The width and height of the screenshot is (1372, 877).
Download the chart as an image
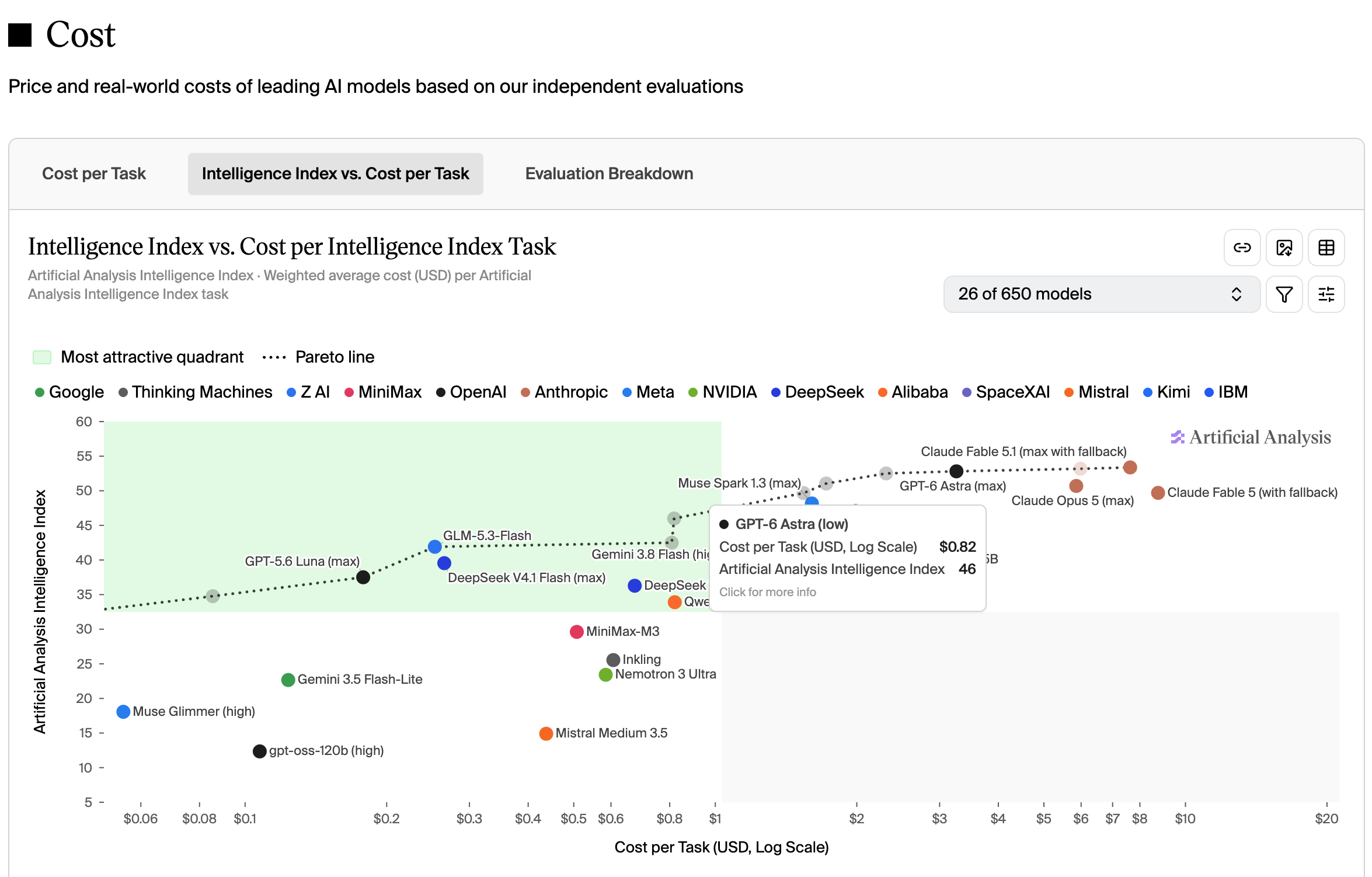tap(1284, 248)
